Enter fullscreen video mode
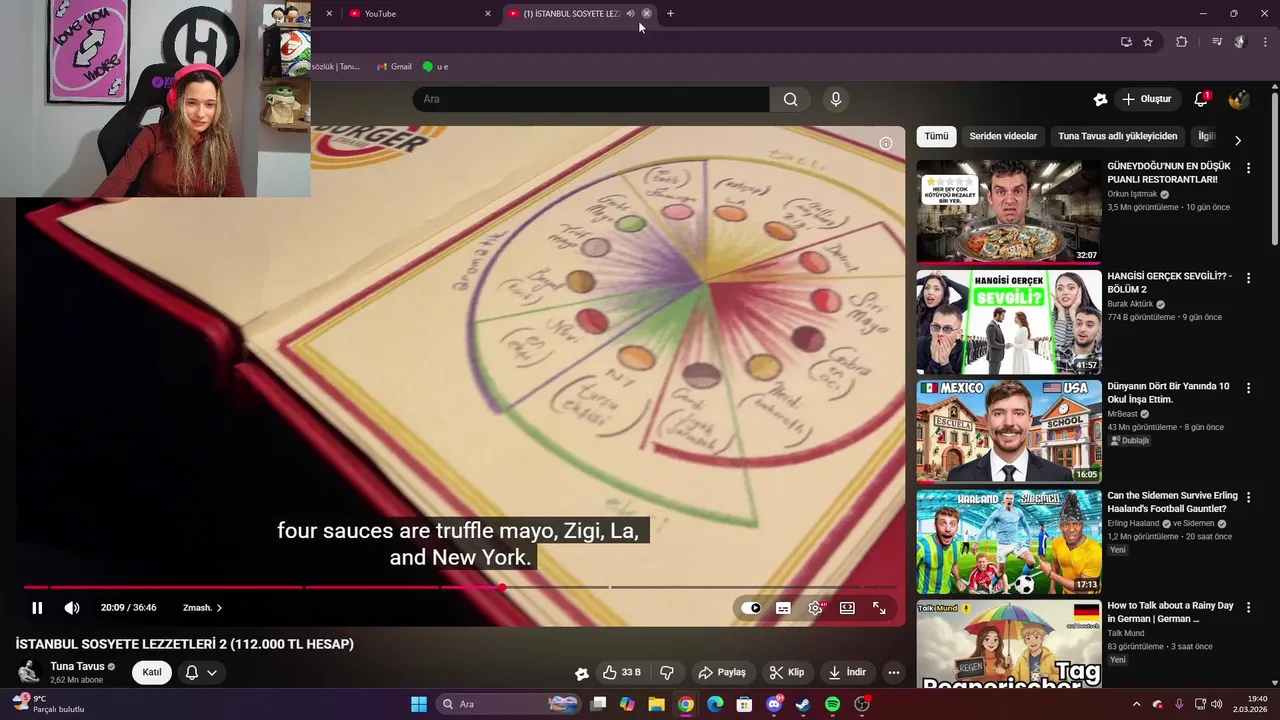1280x720 pixels. [879, 608]
